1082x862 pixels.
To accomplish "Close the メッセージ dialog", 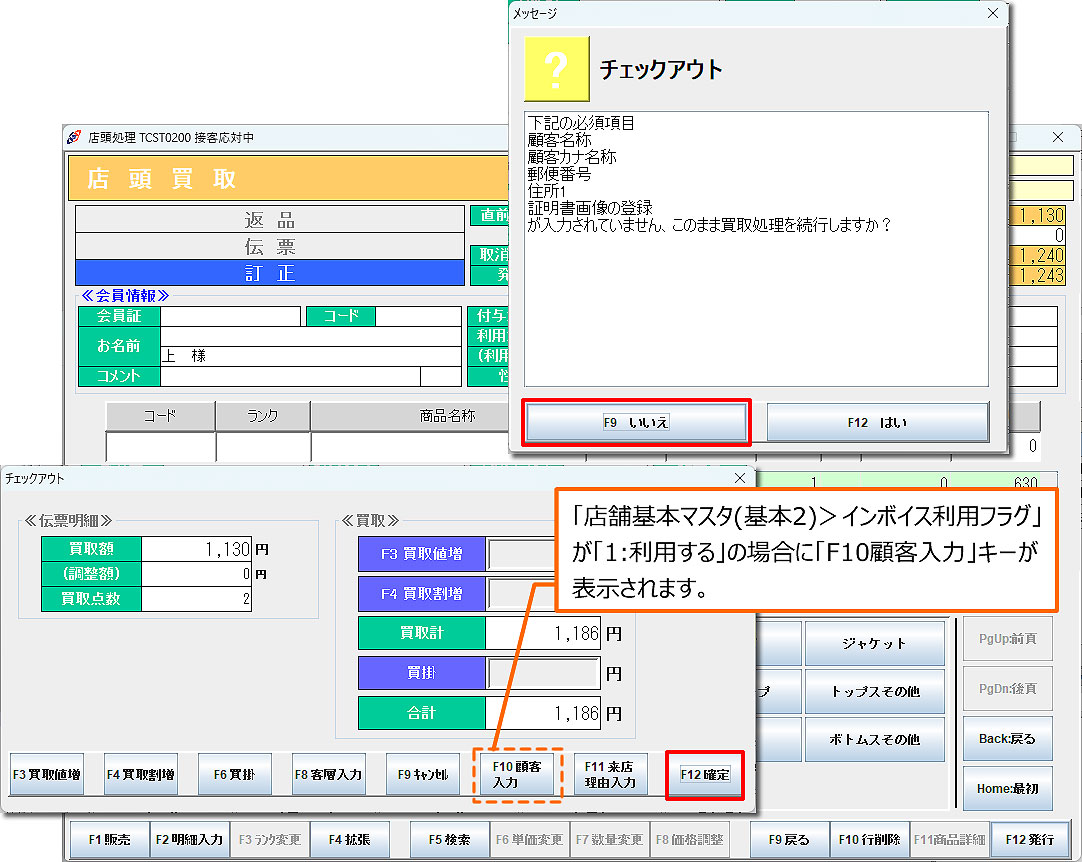I will click(992, 13).
